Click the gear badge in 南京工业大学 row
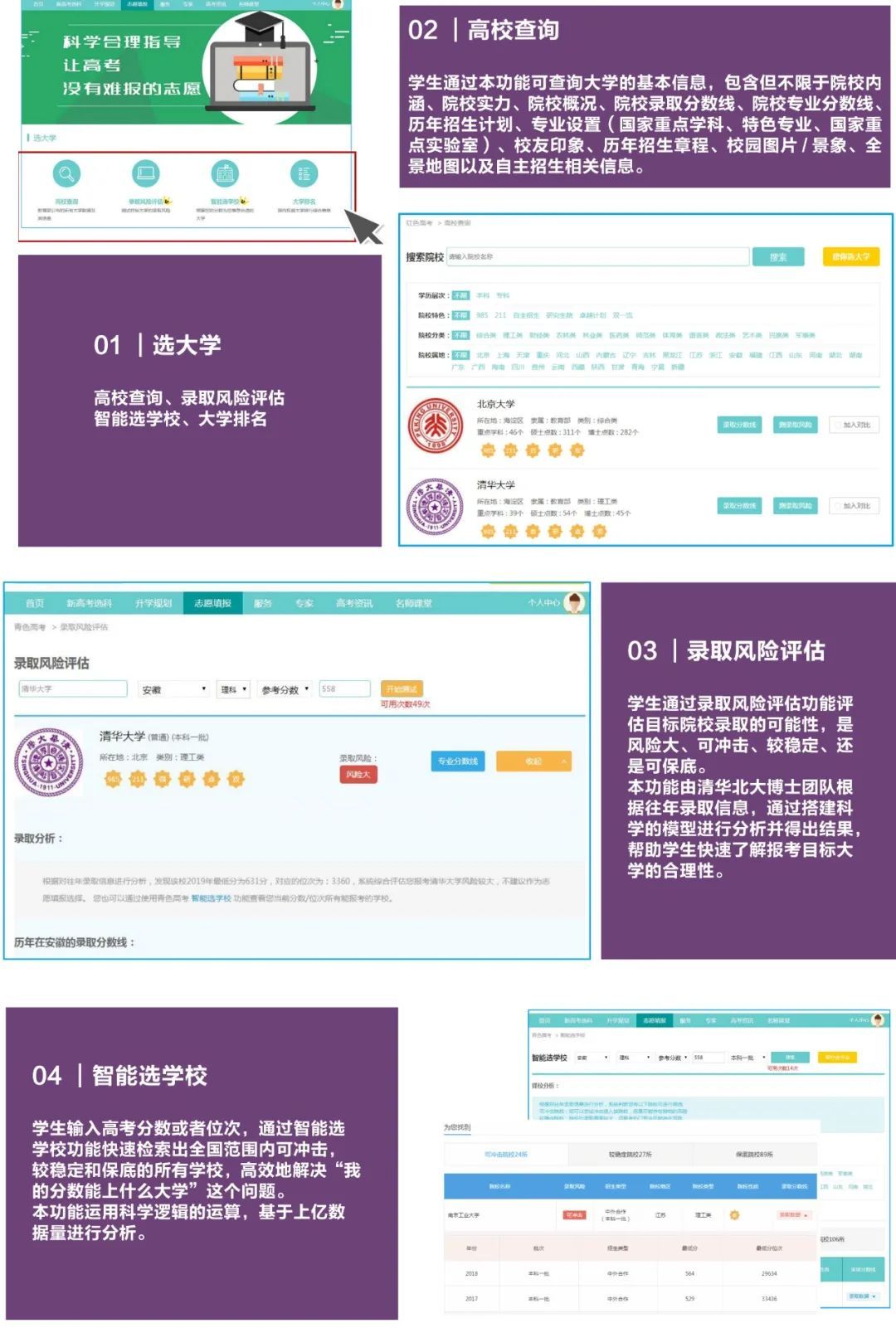Image resolution: width=896 pixels, height=1333 pixels. [x=734, y=1214]
